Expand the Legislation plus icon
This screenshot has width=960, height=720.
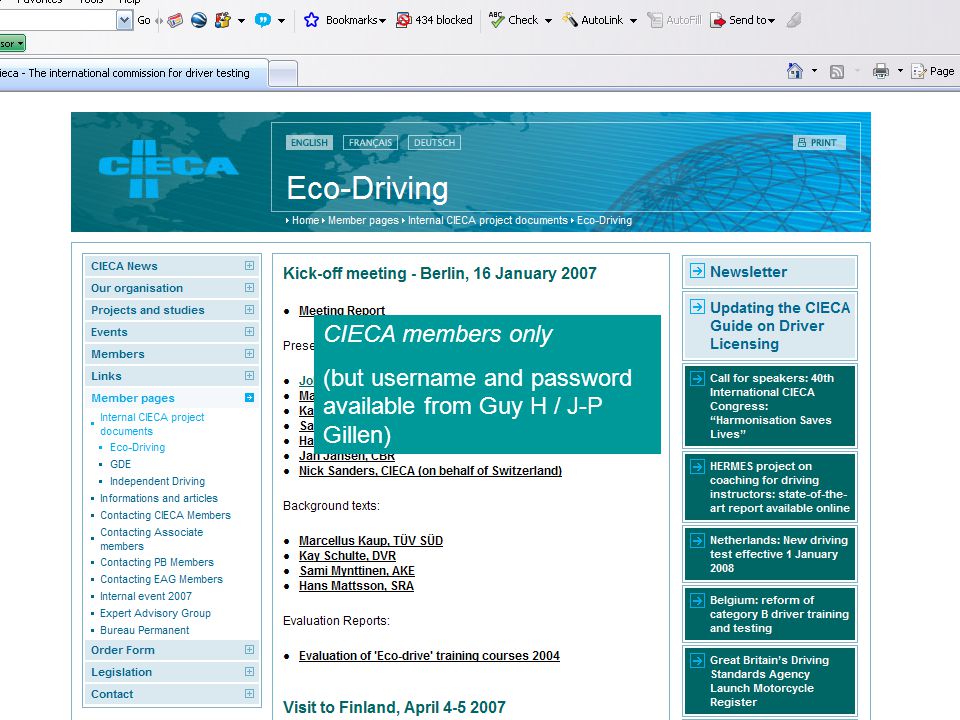[x=249, y=672]
